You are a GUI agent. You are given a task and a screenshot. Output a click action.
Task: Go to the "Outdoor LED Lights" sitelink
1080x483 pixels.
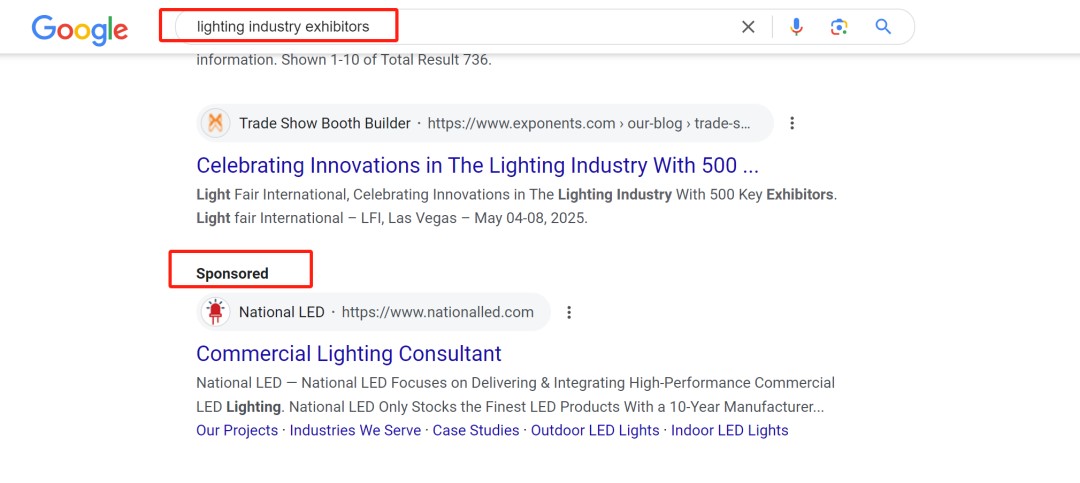[595, 430]
